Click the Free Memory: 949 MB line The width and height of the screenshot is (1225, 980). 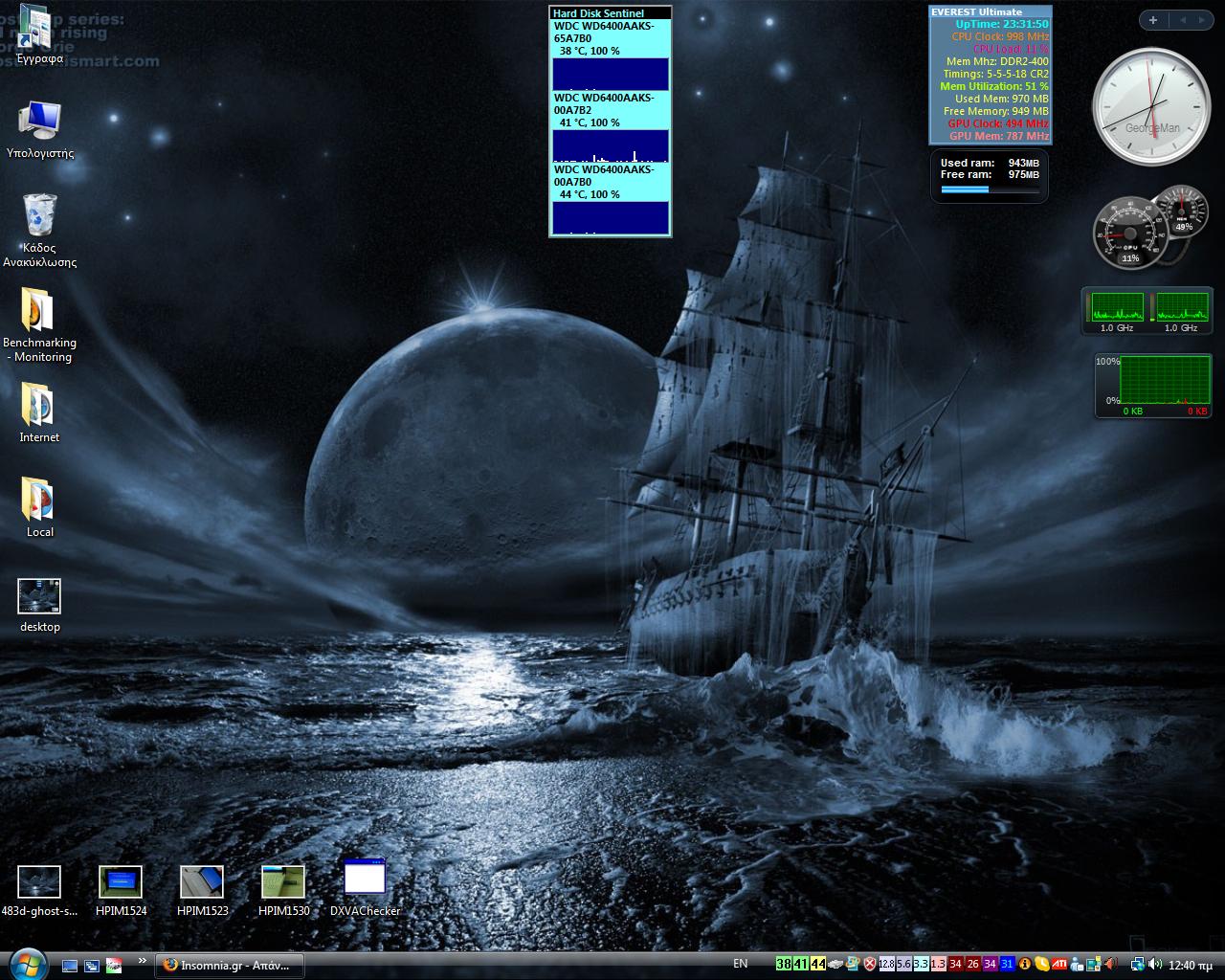click(996, 111)
